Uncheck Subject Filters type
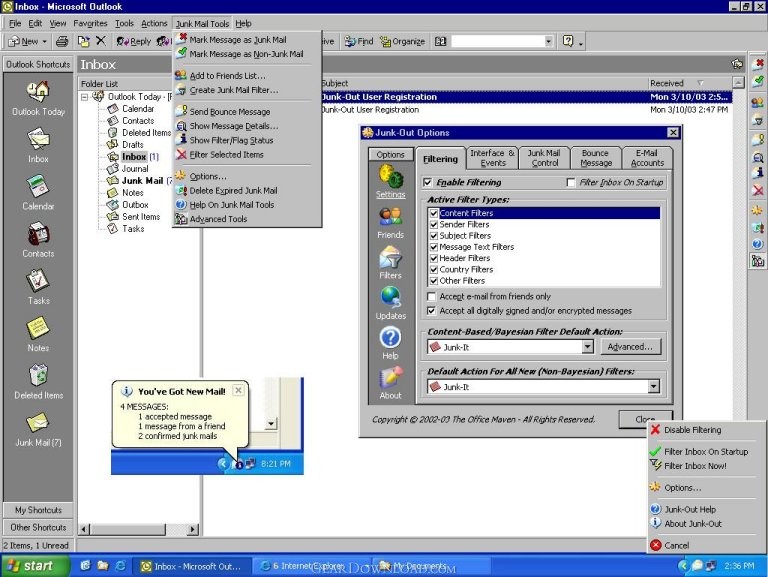Viewport: 768px width, 577px height. pos(433,236)
